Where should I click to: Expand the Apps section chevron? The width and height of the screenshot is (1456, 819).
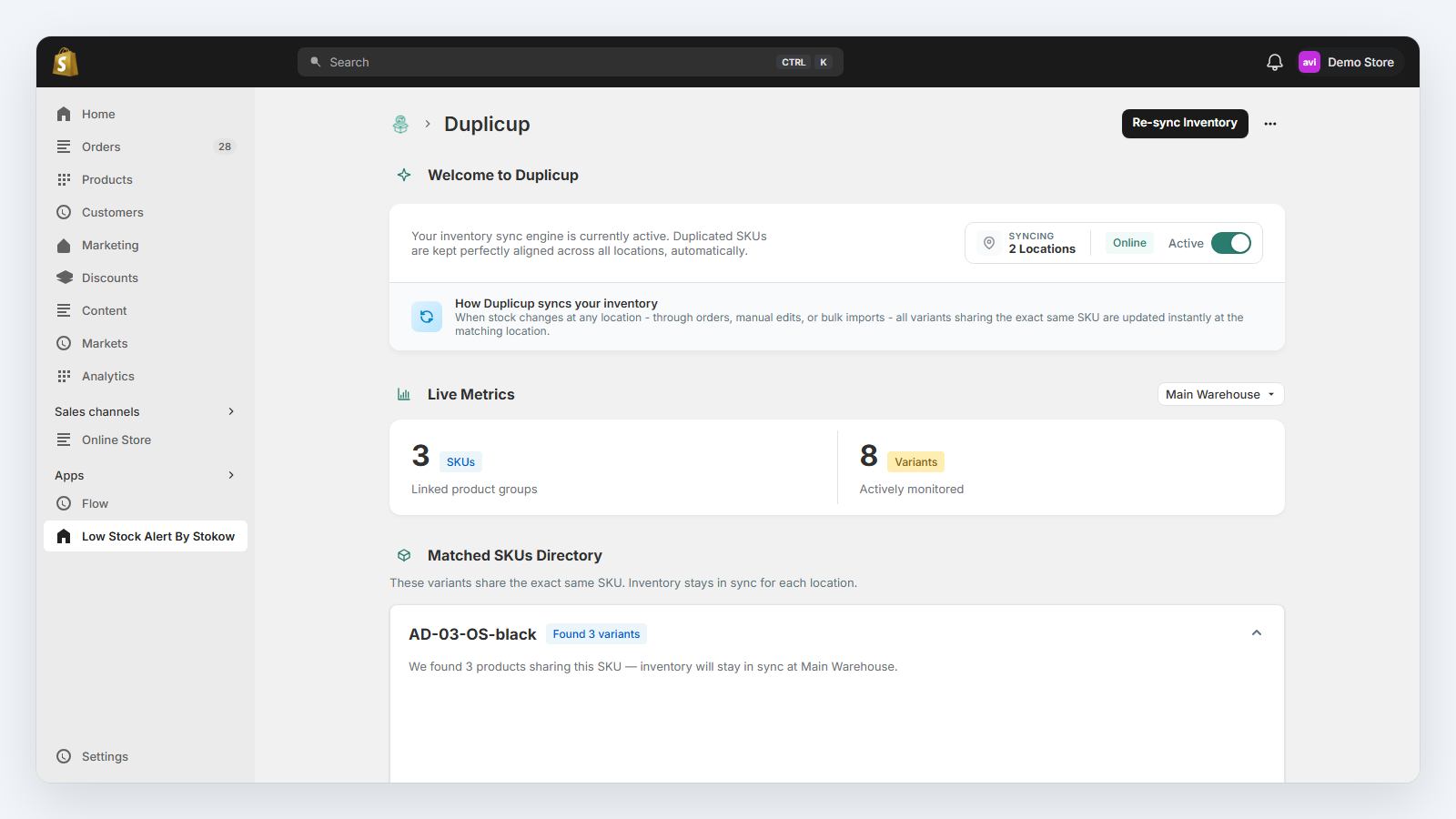click(231, 475)
